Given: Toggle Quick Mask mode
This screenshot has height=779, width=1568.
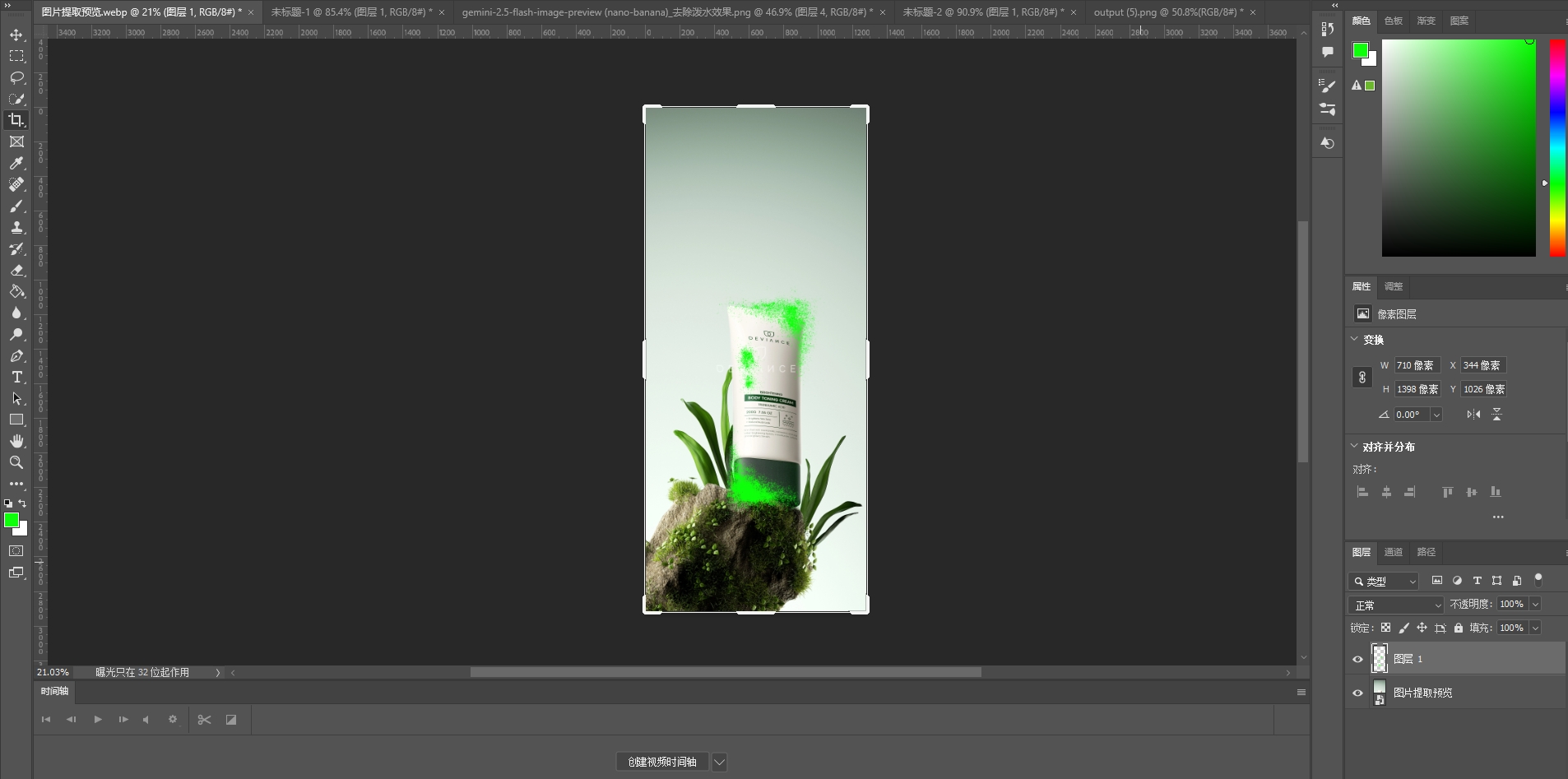Looking at the screenshot, I should (x=16, y=550).
